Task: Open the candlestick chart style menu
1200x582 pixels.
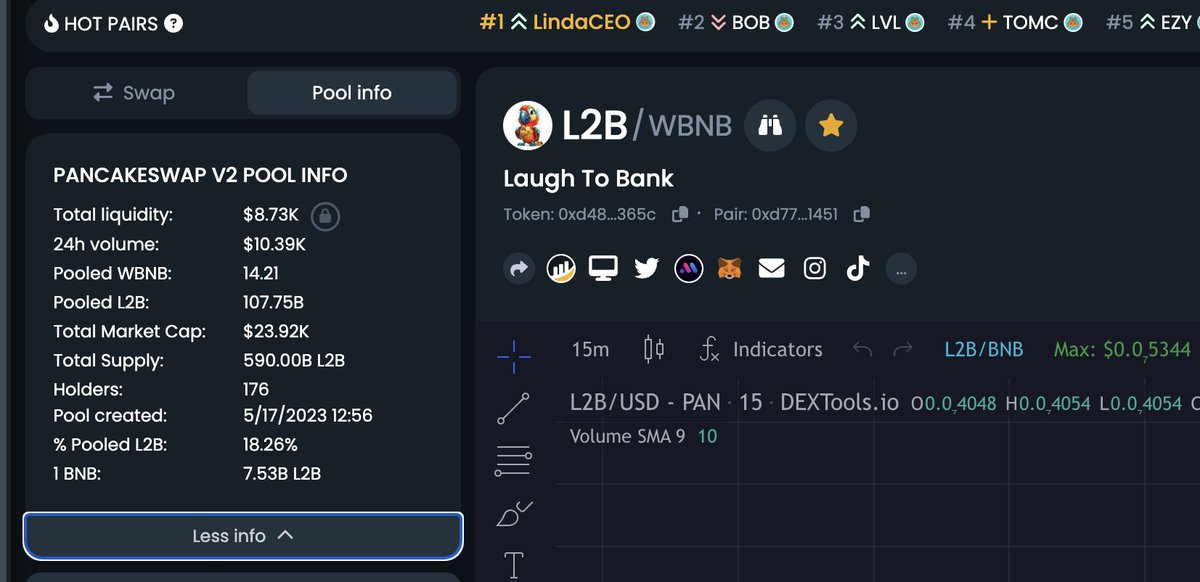Action: [x=654, y=349]
